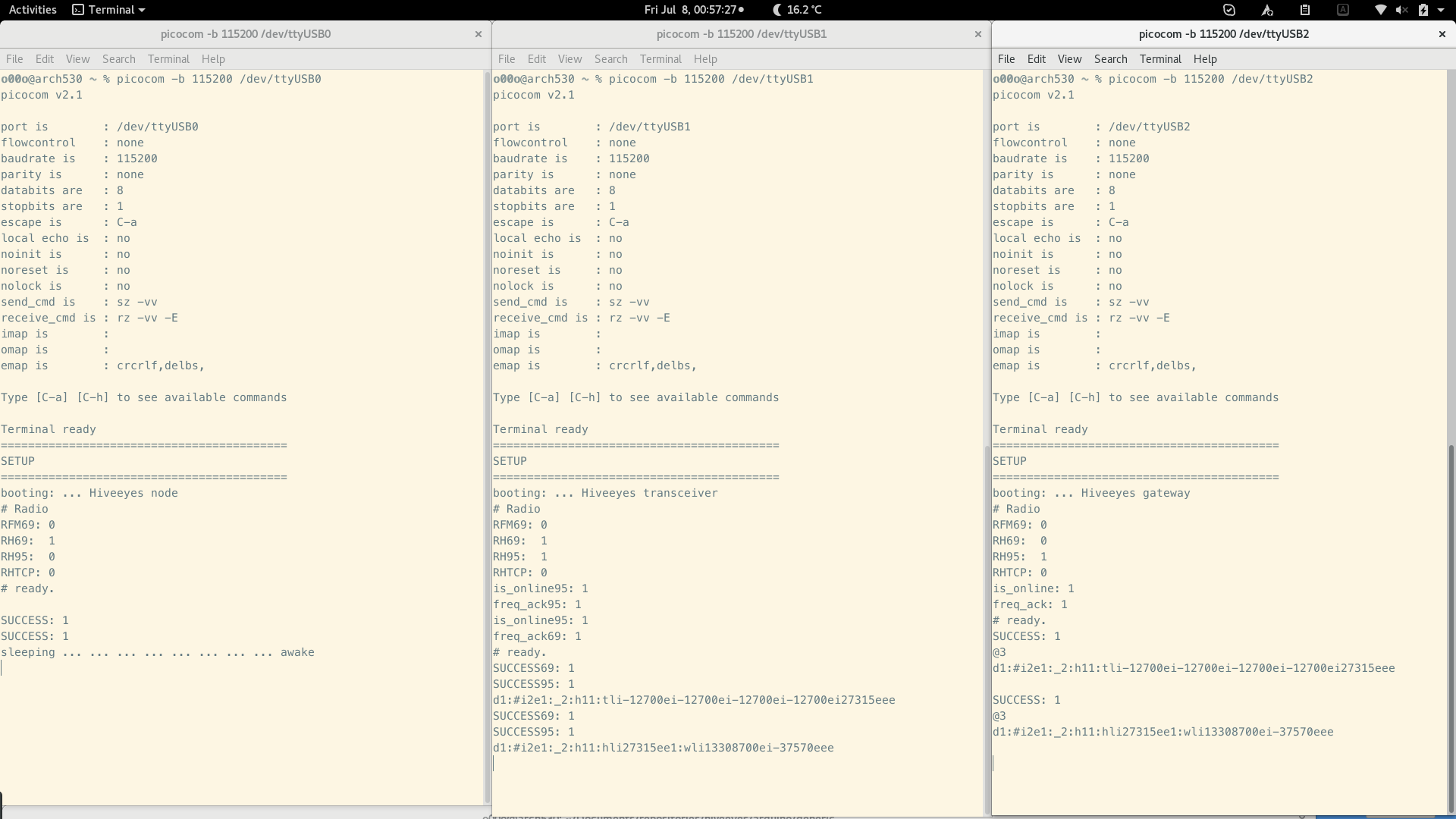This screenshot has height=819, width=1456.
Task: Click 'picocom v2.1' in ttyUSB1 terminal
Action: click(x=534, y=95)
